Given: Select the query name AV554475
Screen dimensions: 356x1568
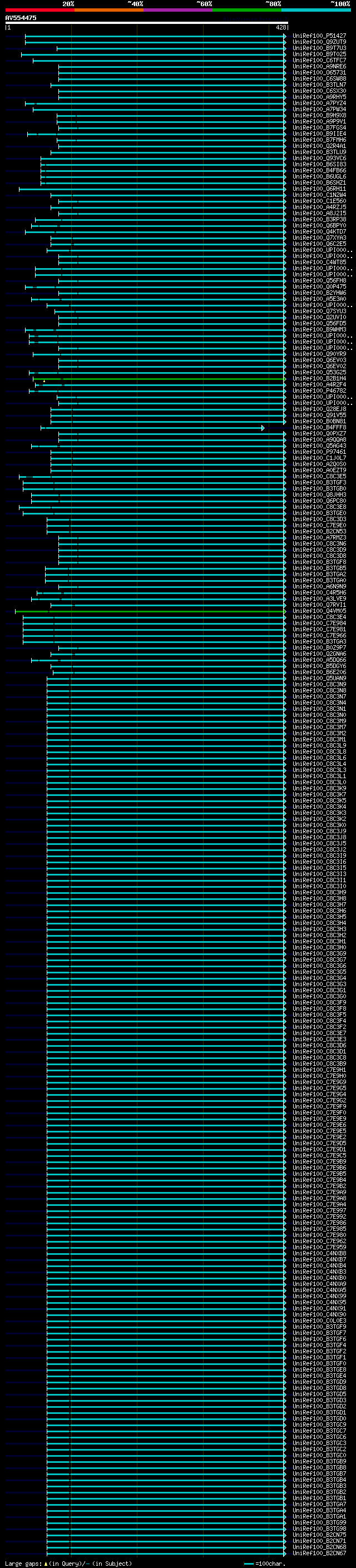Looking at the screenshot, I should [21, 18].
